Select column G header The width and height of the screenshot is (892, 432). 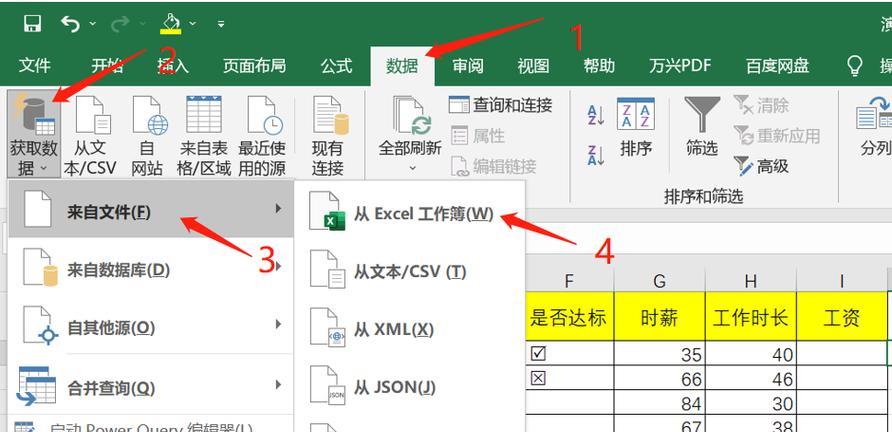659,279
